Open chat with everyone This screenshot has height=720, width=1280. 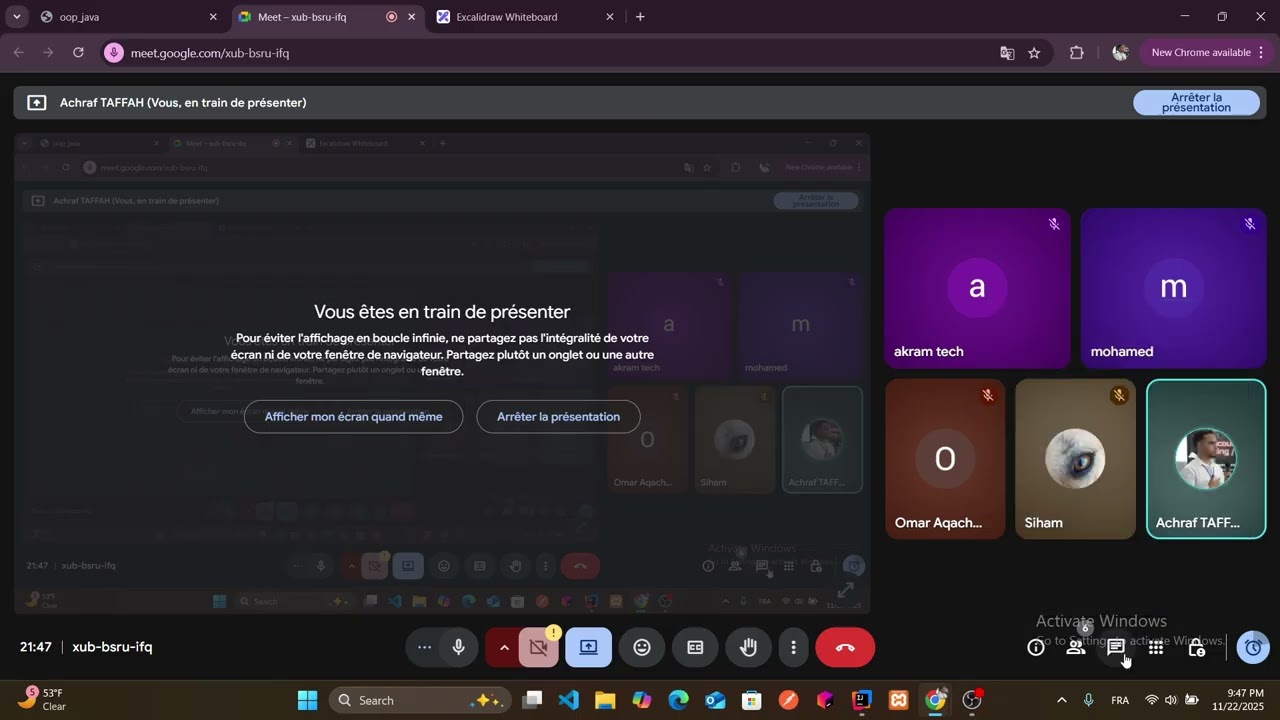(1116, 647)
